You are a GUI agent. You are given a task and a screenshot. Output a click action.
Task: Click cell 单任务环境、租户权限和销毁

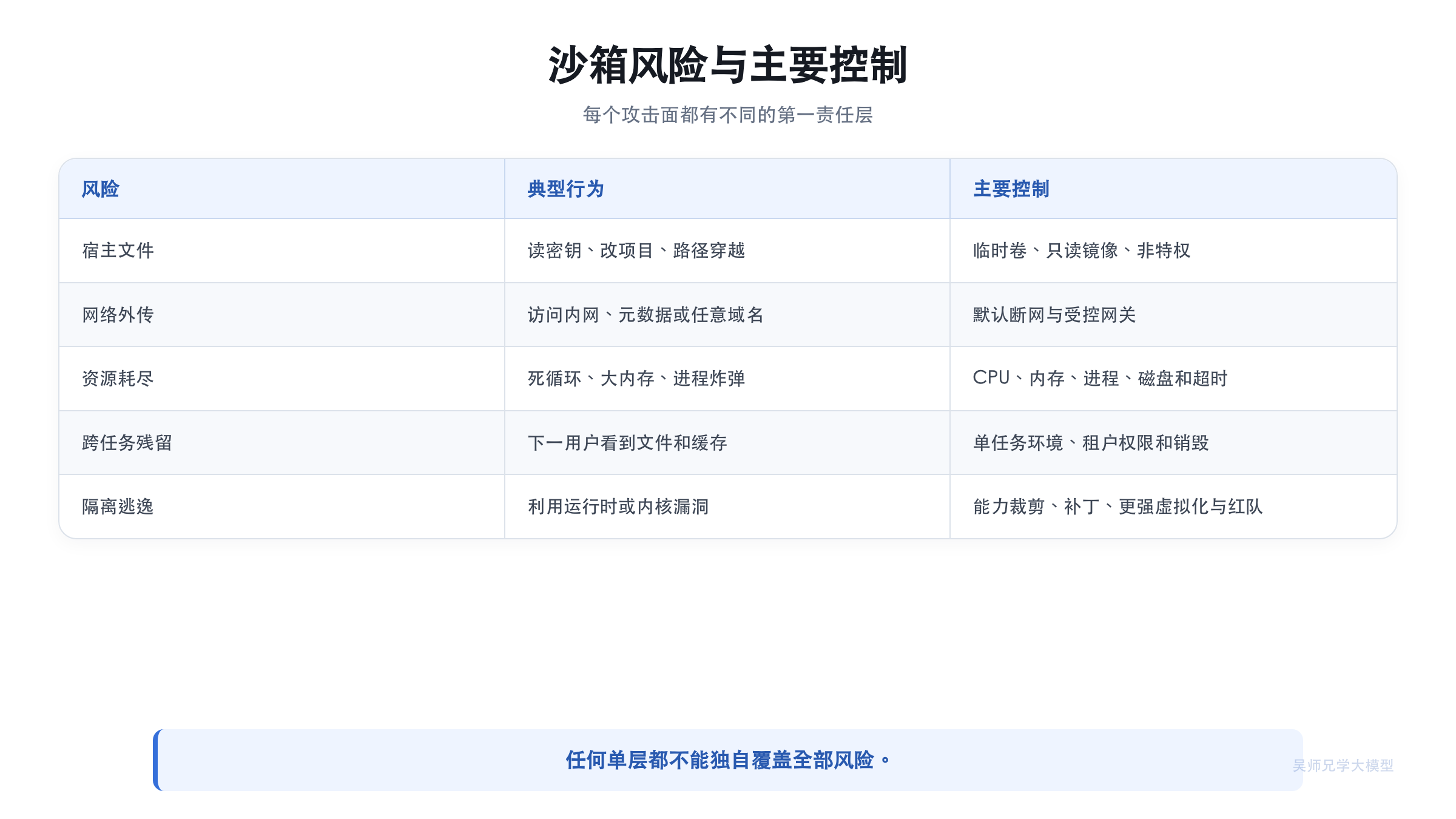coord(1173,443)
